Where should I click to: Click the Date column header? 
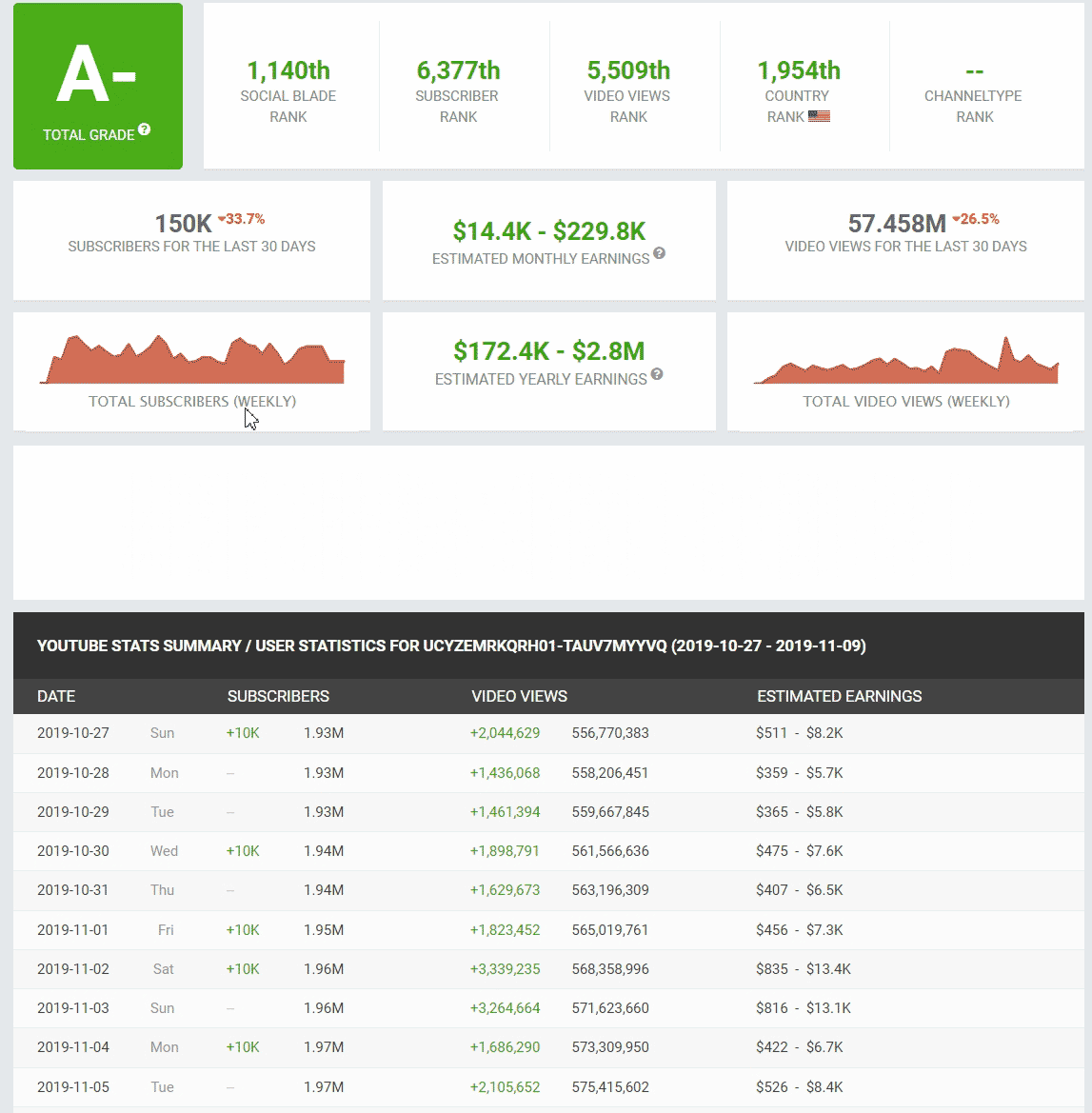(x=56, y=696)
